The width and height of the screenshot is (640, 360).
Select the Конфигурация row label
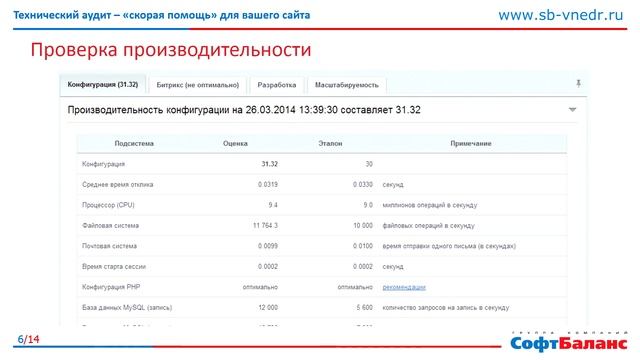point(103,164)
